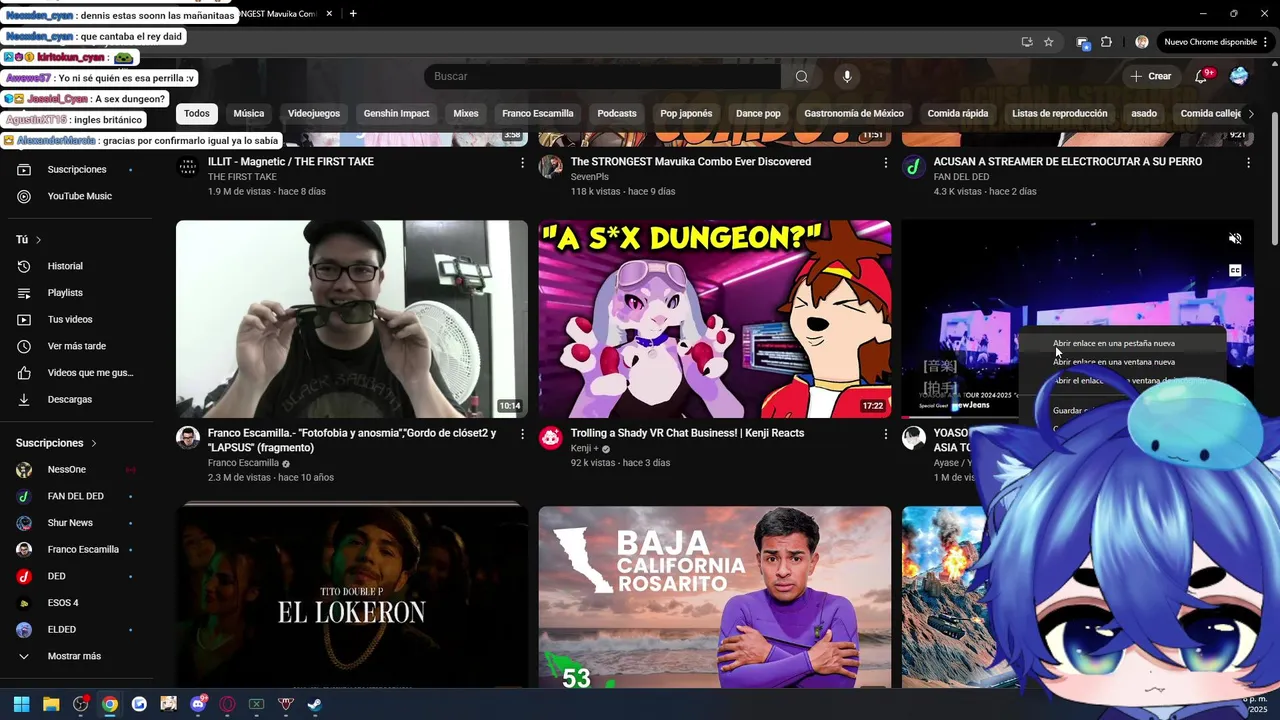1280x720 pixels.
Task: Show more filter chips with right arrow
Action: tap(1250, 114)
